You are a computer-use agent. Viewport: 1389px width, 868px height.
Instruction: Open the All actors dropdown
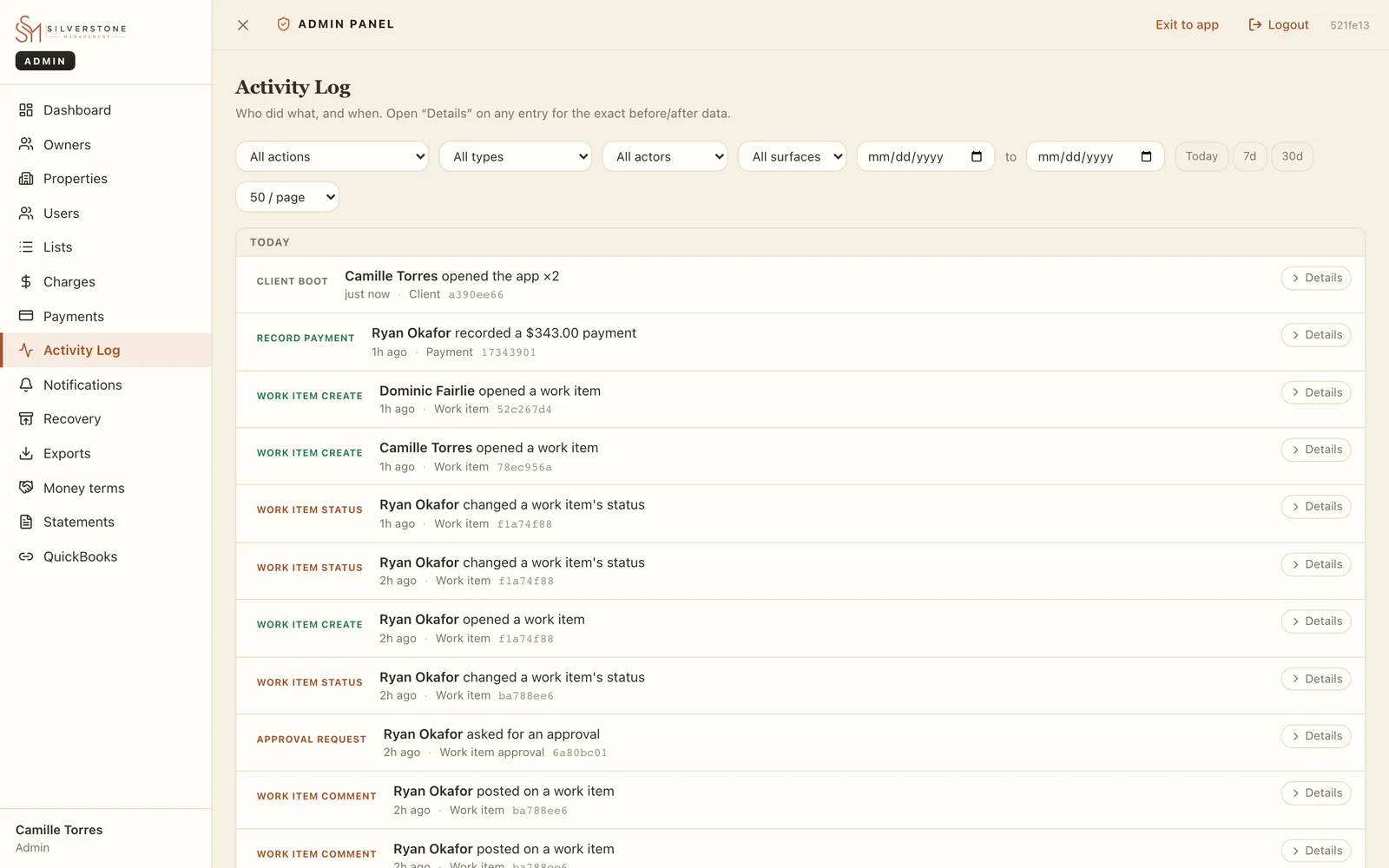[665, 156]
